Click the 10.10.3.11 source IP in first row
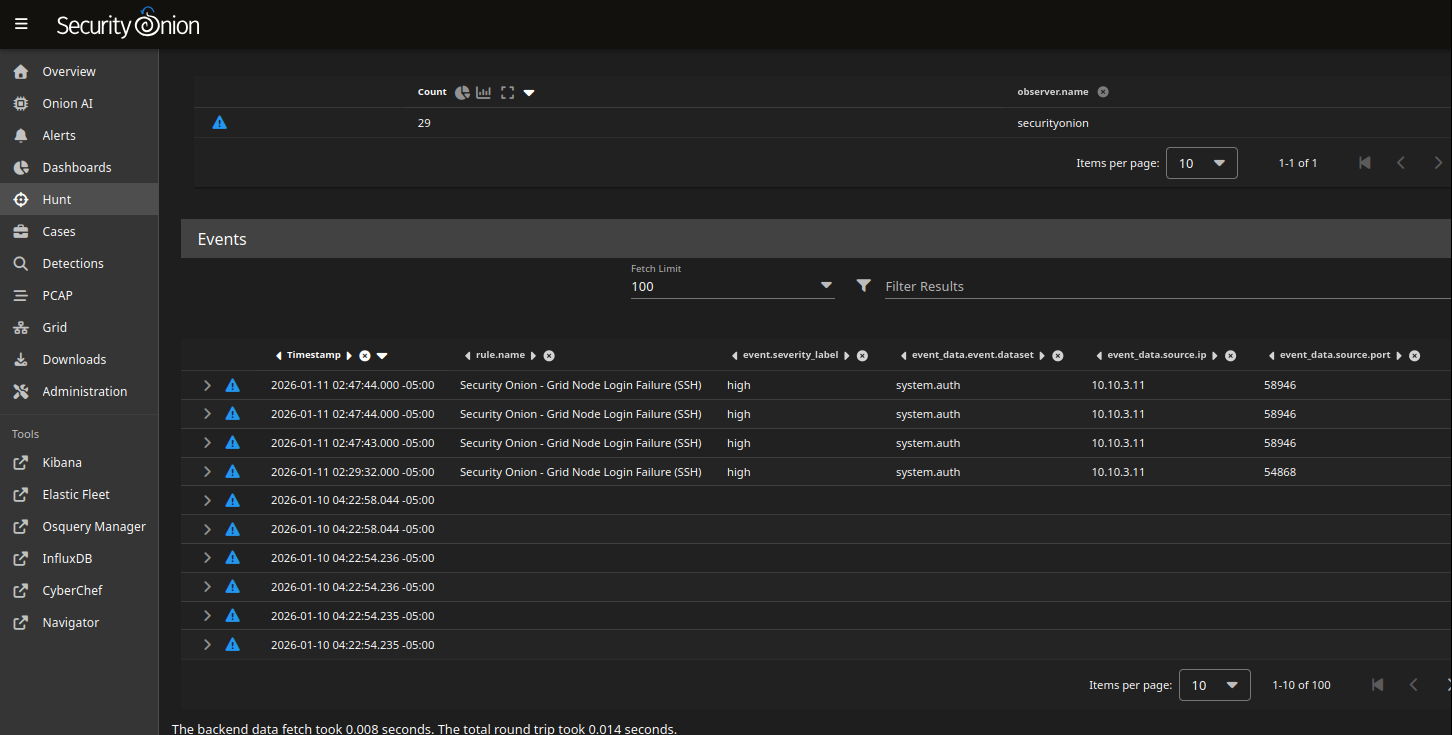The width and height of the screenshot is (1452, 735). (x=1118, y=385)
